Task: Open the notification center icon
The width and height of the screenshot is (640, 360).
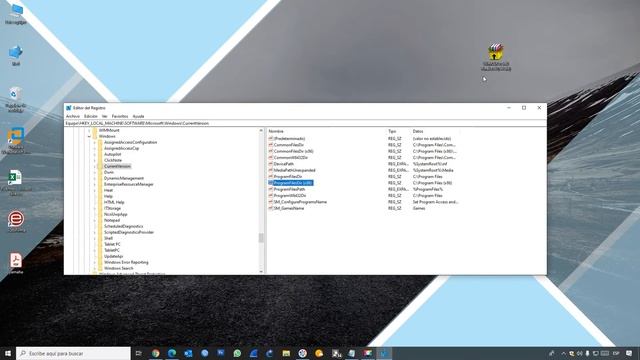Action: 629,353
